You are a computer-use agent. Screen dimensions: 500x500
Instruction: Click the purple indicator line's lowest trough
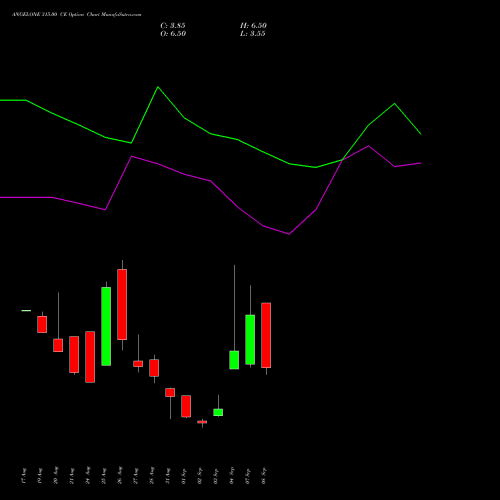click(x=289, y=234)
